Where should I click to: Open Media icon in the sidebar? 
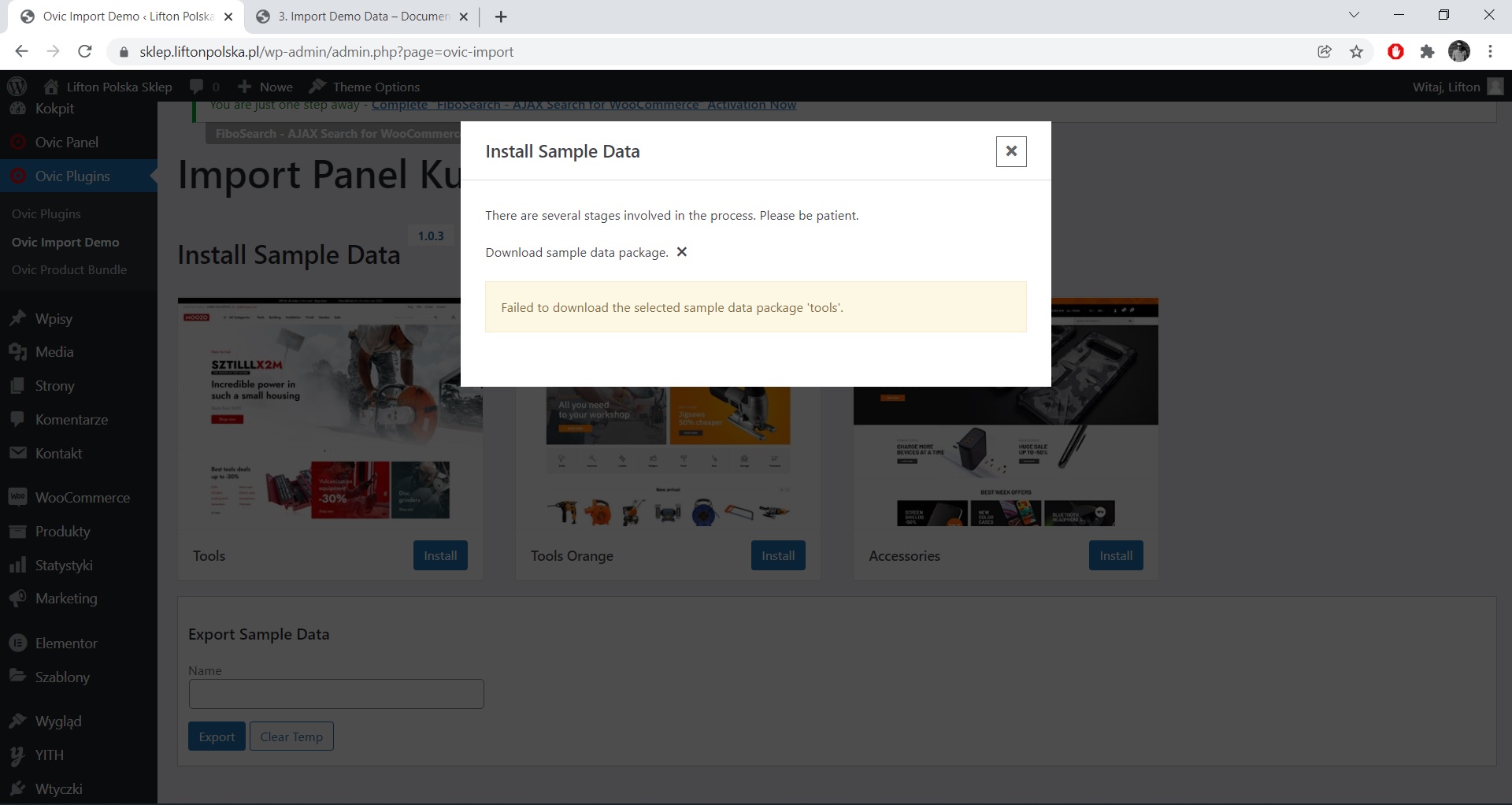pos(17,352)
